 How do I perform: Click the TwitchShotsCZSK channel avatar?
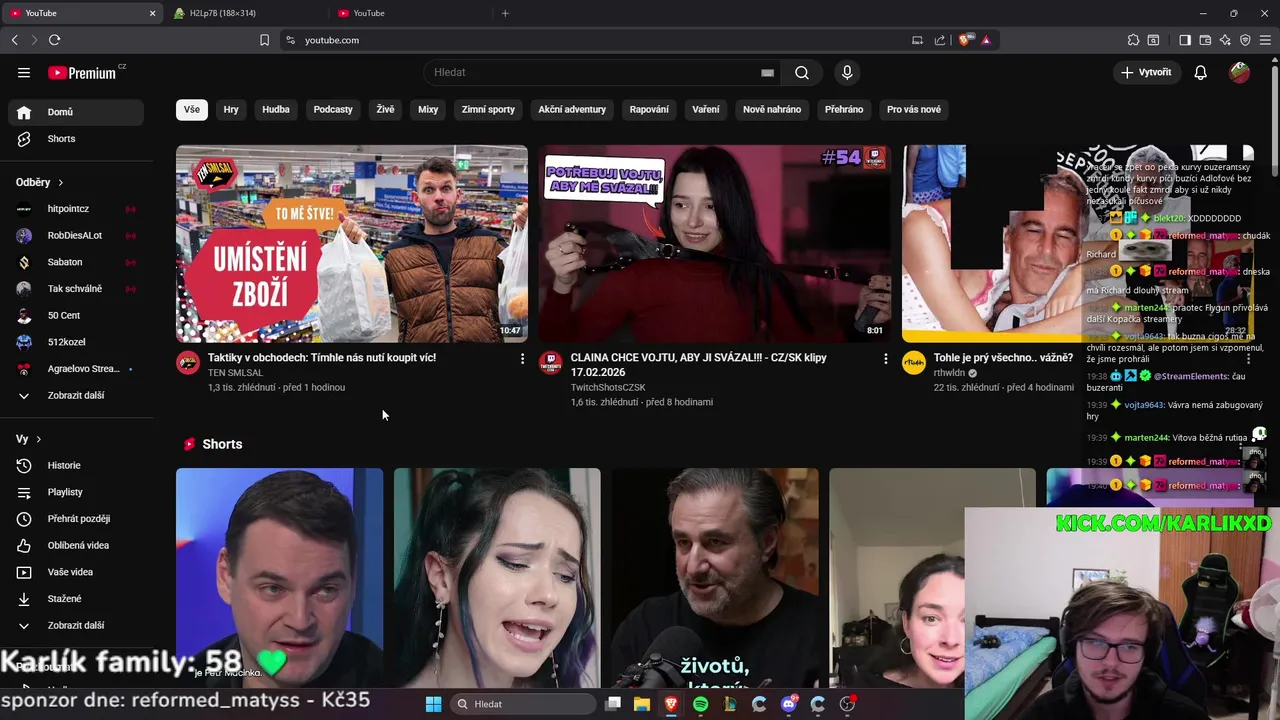tap(551, 362)
